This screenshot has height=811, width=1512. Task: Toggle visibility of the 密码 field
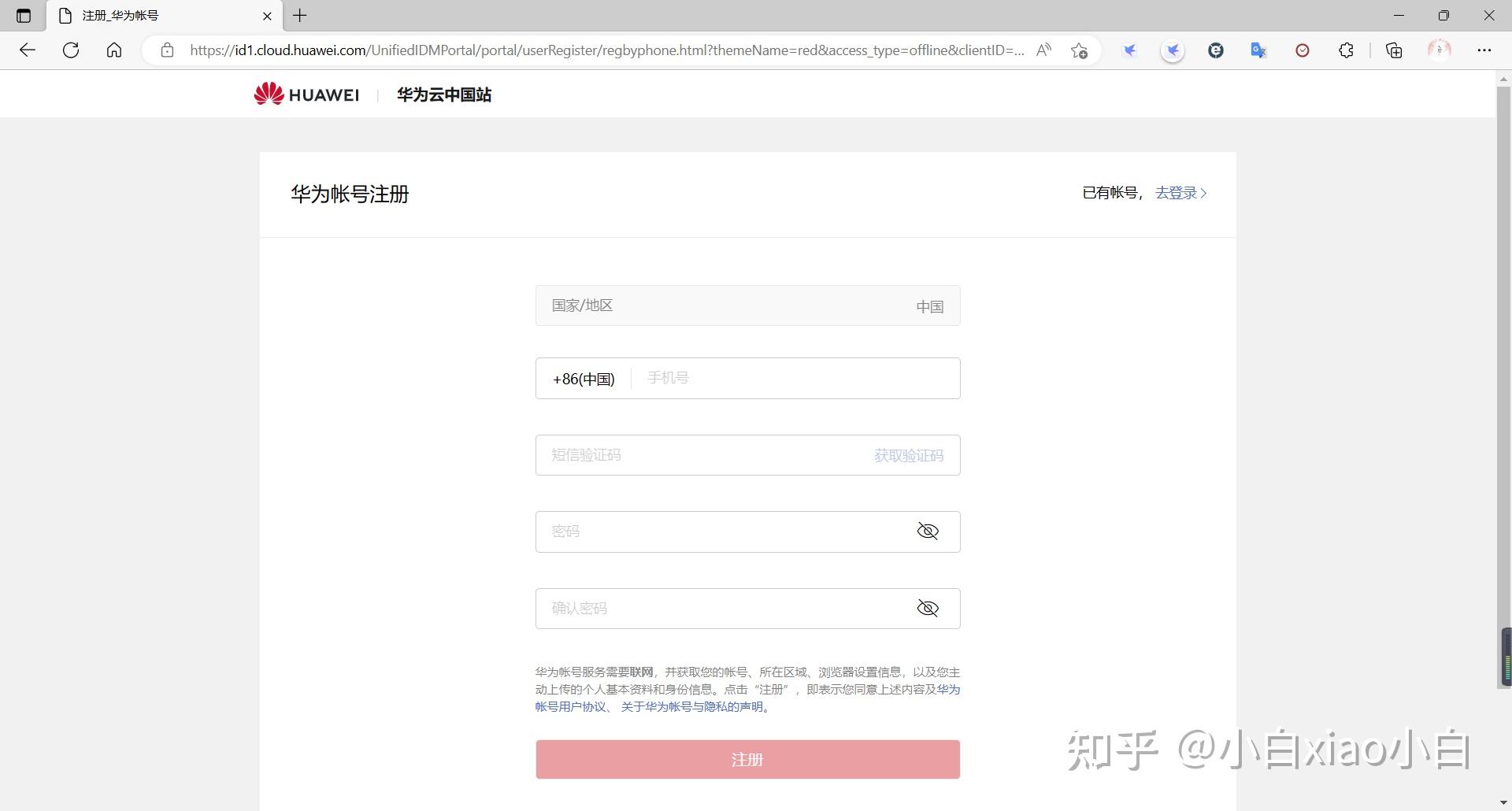click(x=928, y=531)
